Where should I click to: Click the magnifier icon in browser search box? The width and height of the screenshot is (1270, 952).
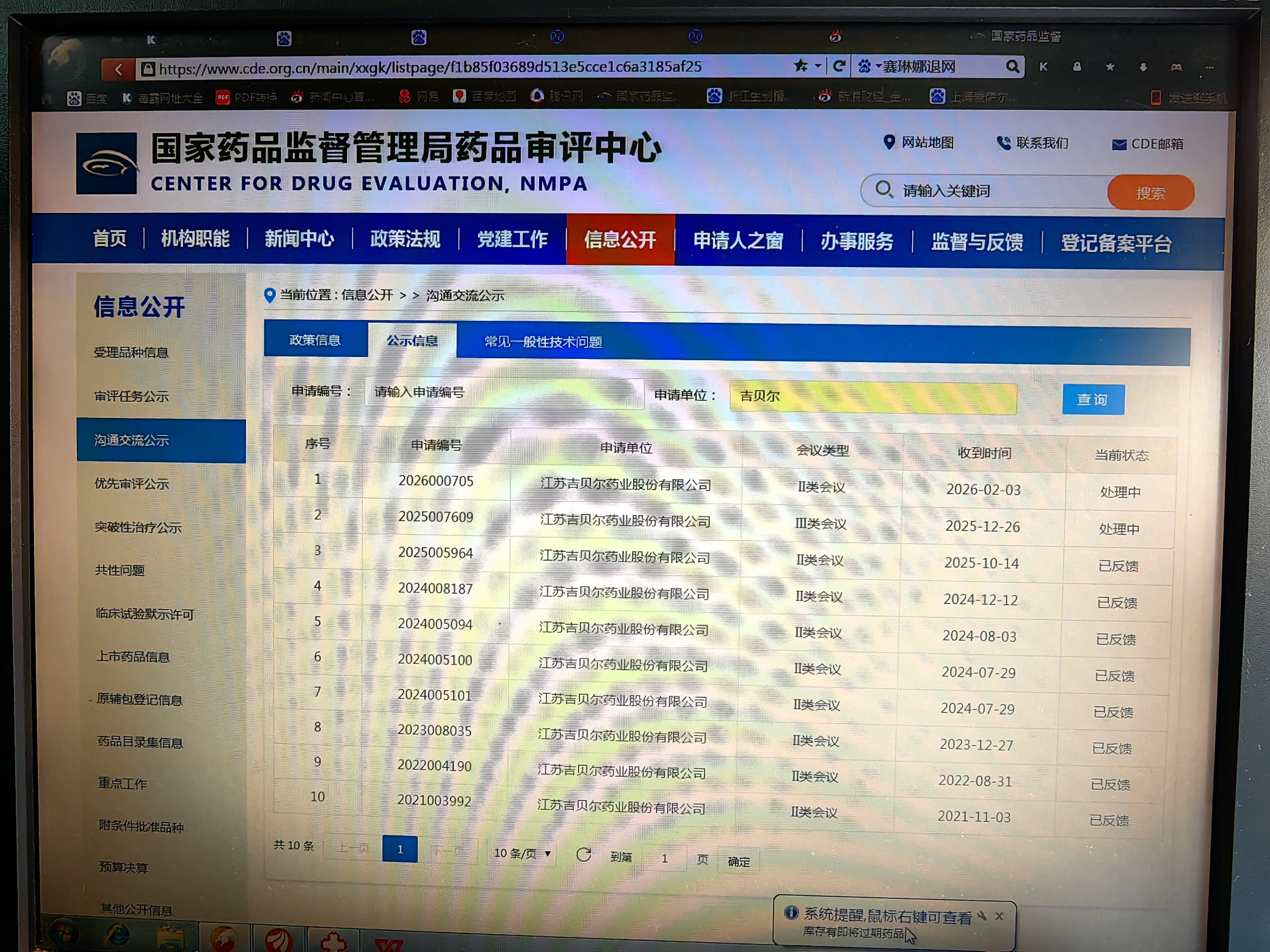1012,67
